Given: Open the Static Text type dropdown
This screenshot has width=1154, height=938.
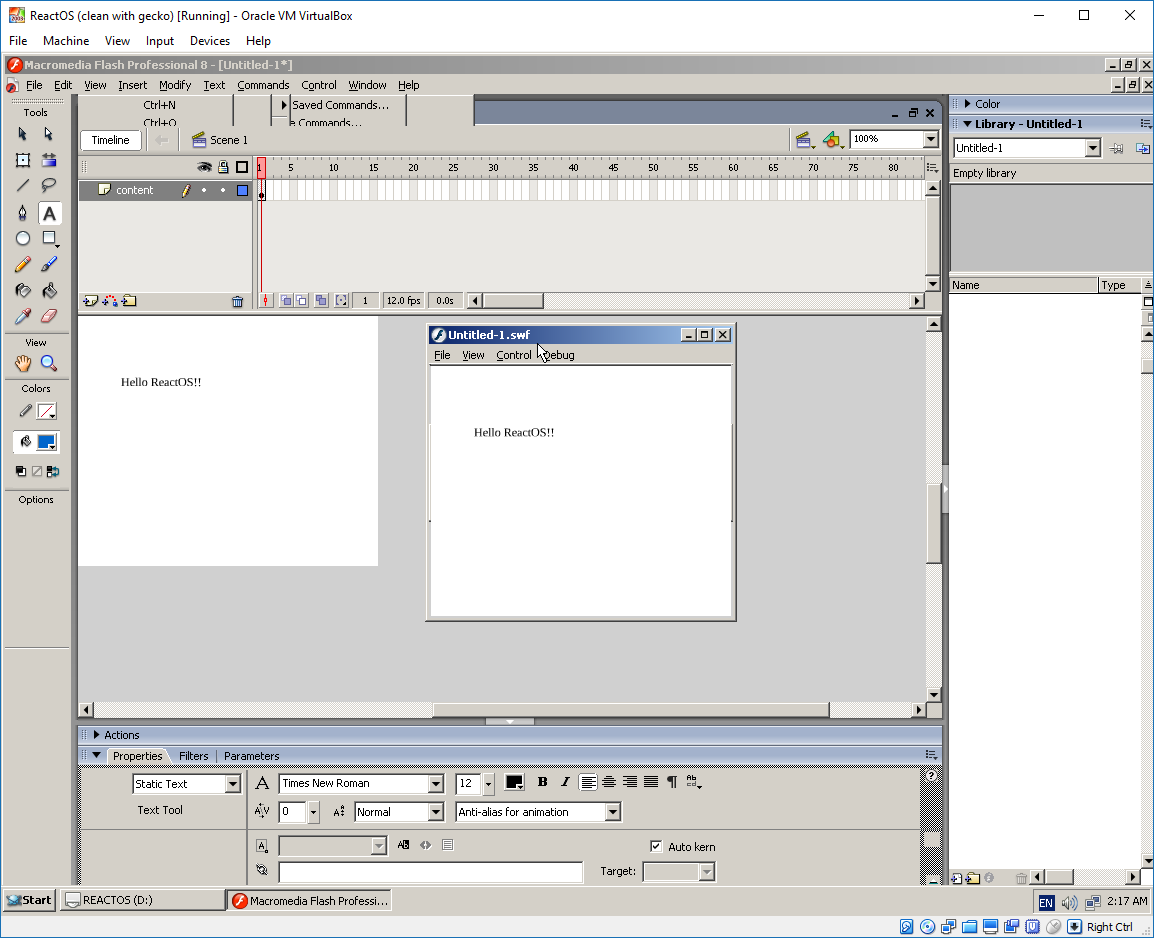Looking at the screenshot, I should pos(233,784).
